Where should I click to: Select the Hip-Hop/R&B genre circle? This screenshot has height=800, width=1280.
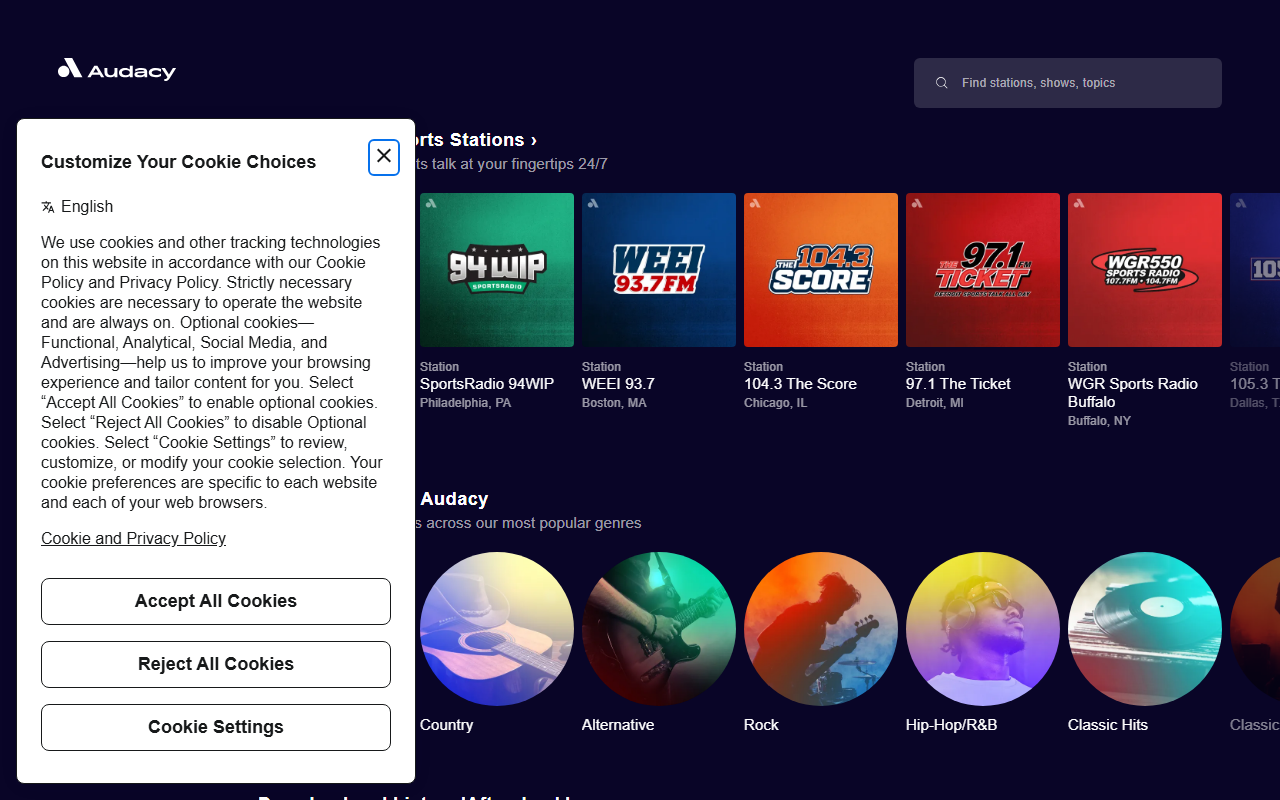point(983,629)
